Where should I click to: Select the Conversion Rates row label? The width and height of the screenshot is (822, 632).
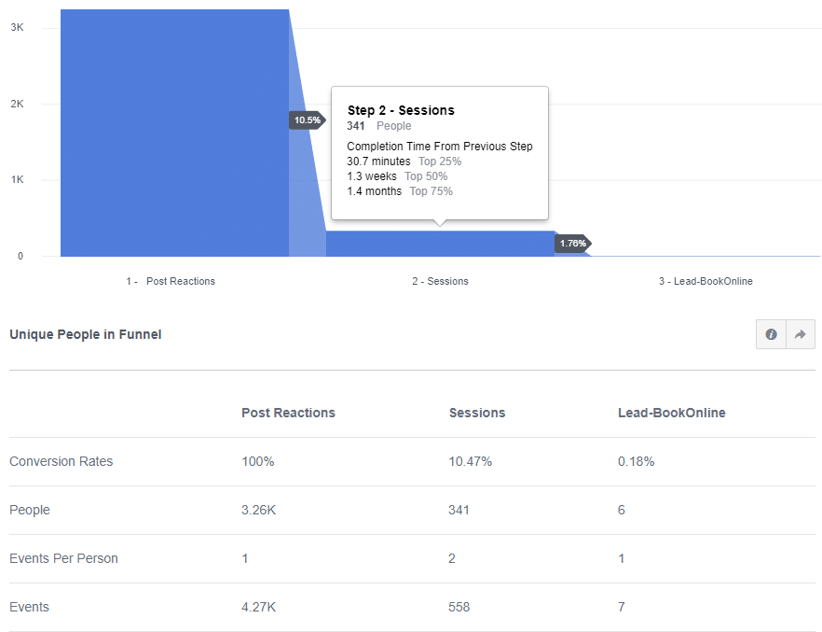(61, 462)
